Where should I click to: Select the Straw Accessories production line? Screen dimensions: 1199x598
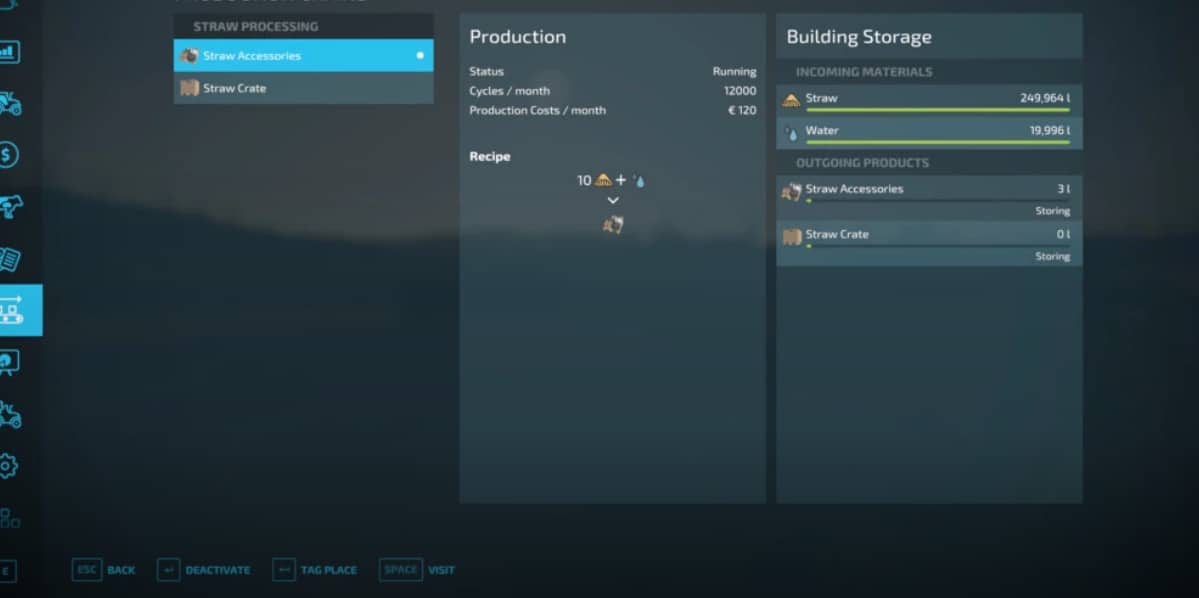tap(302, 56)
